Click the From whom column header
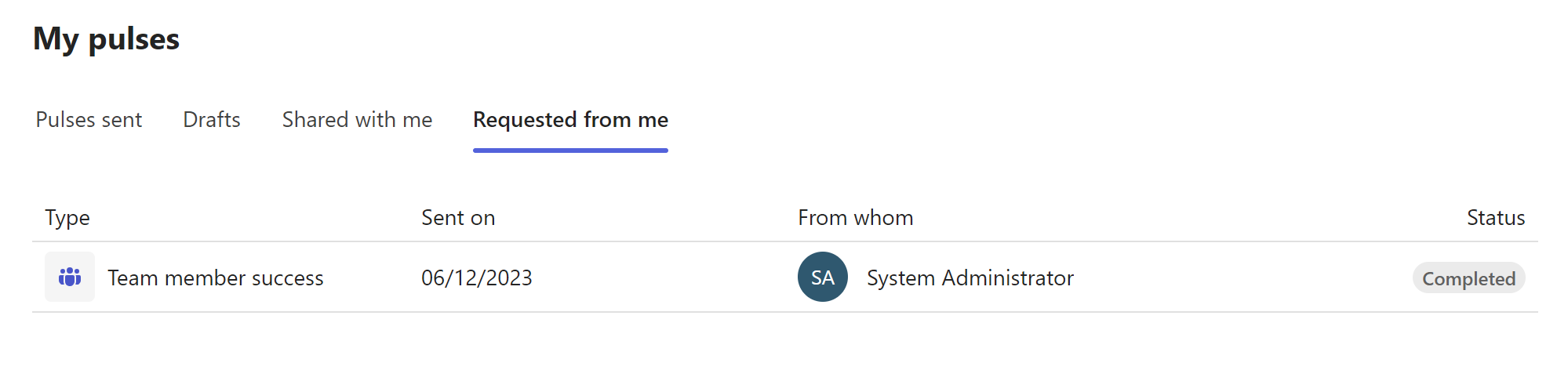 pos(855,218)
